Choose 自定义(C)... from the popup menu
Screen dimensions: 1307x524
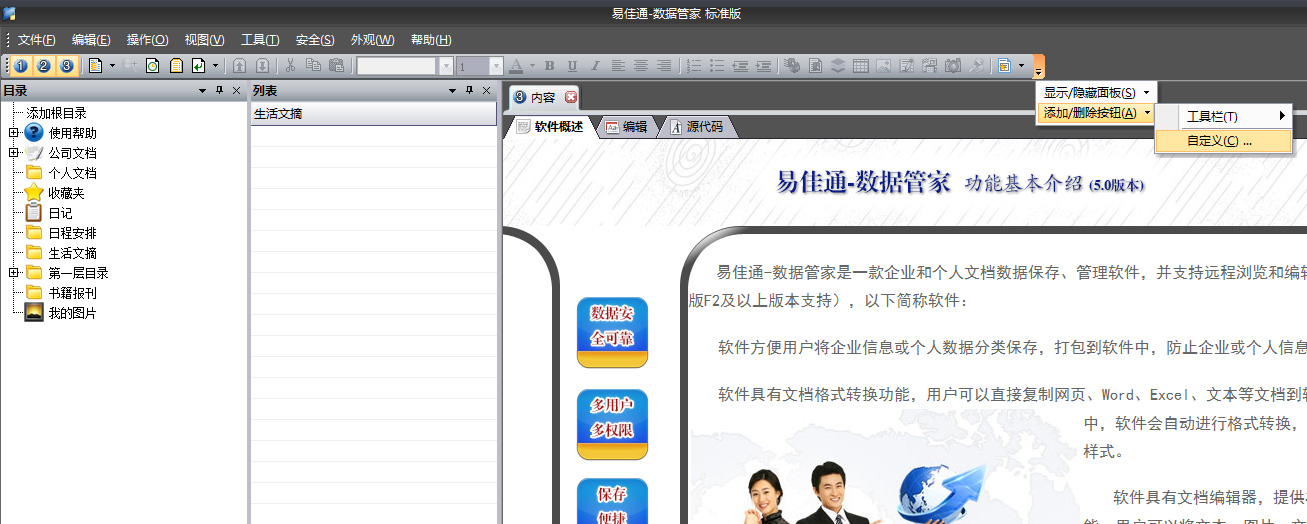[x=1219, y=141]
